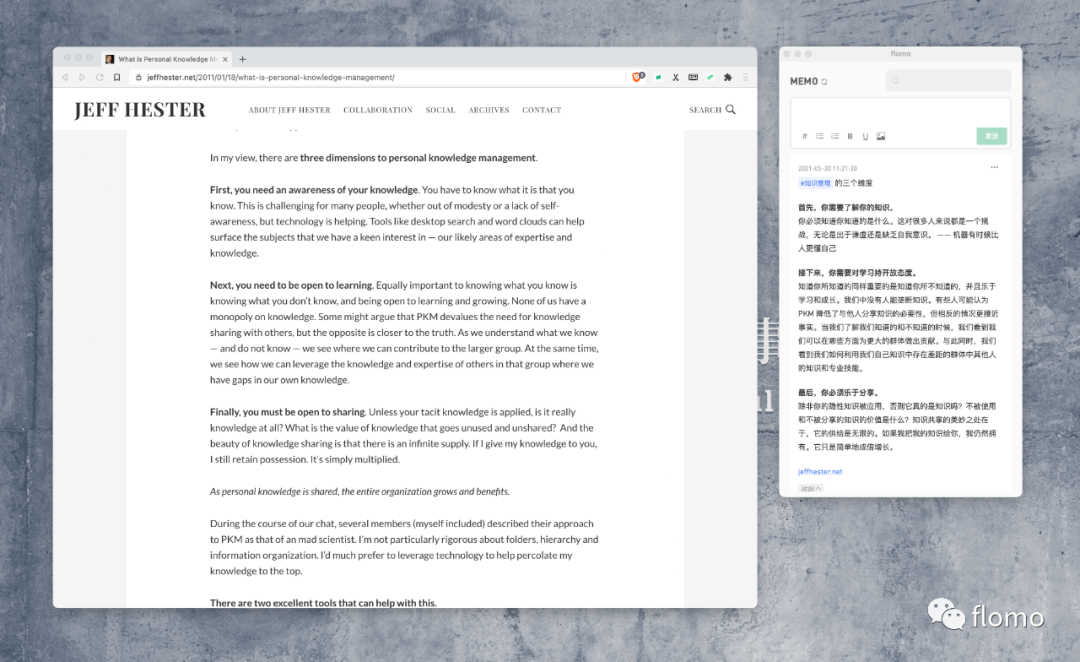Open the Social menu item
The height and width of the screenshot is (662, 1080).
click(x=440, y=110)
